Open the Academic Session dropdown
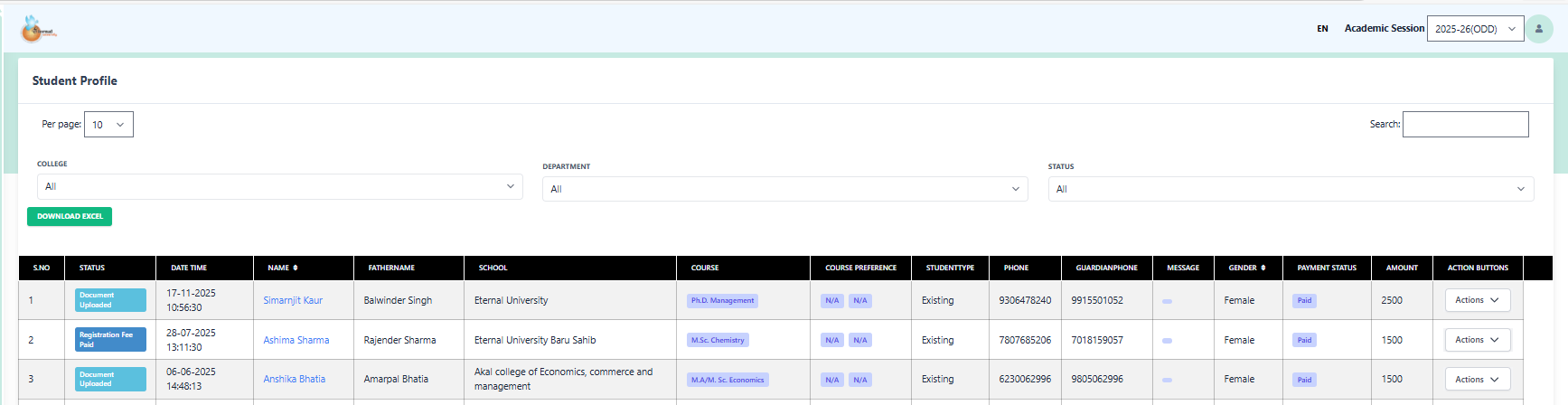 1475,29
